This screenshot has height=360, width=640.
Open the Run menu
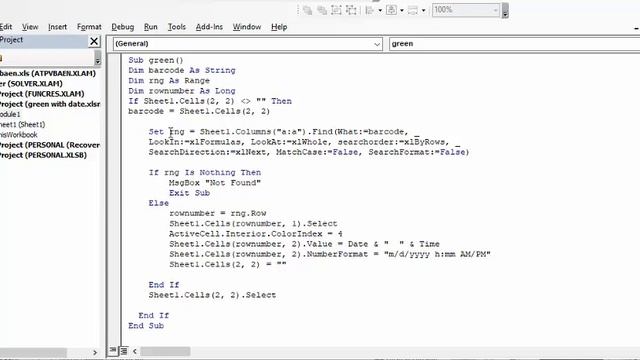point(151,27)
